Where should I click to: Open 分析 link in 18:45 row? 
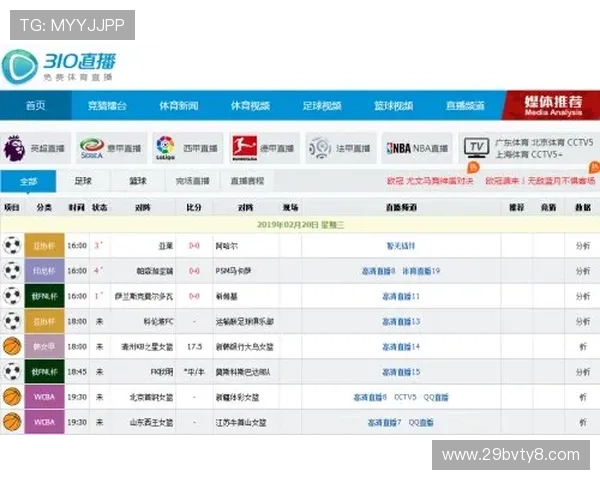pos(582,372)
